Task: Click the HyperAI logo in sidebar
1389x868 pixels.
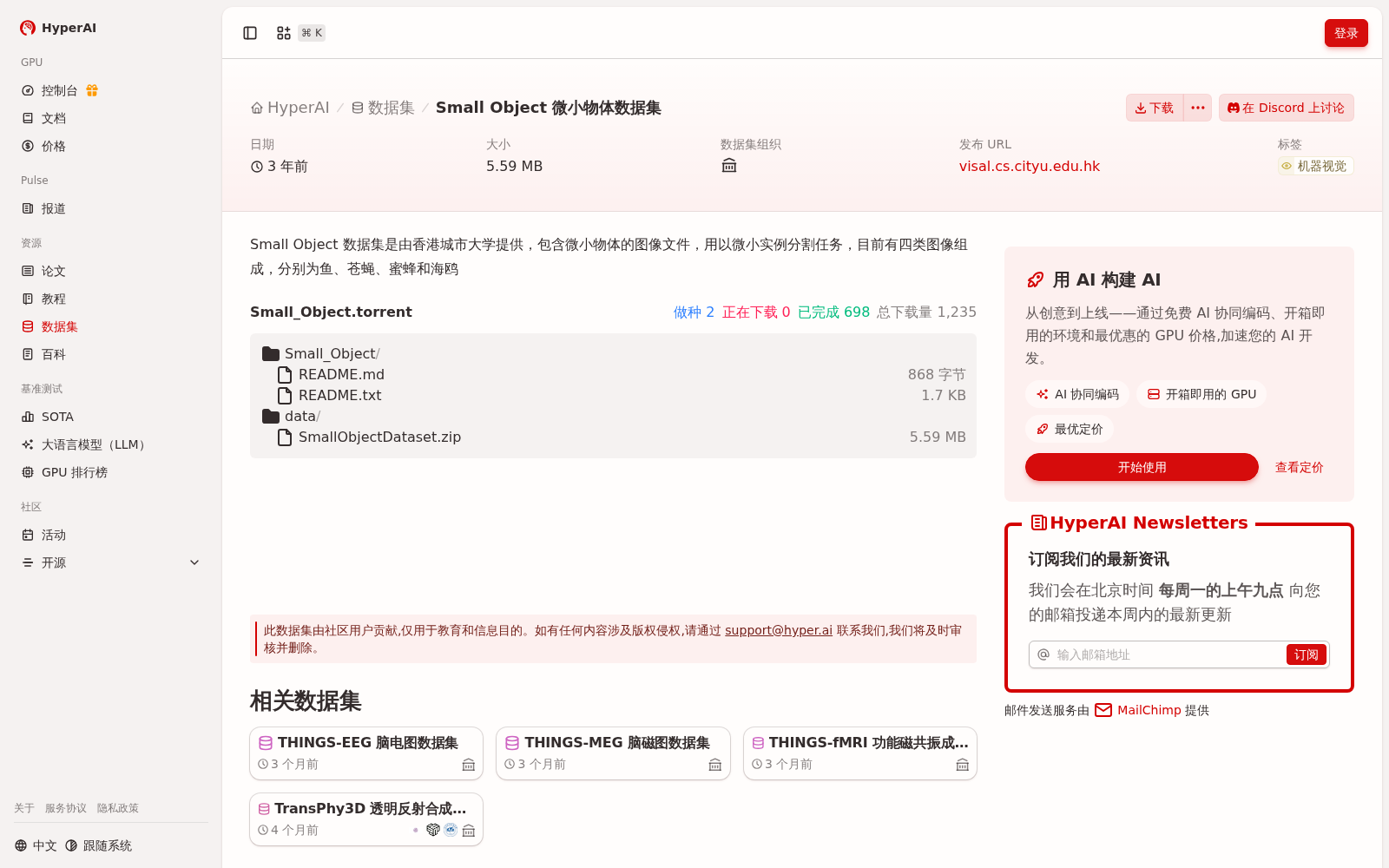Action: (x=58, y=28)
